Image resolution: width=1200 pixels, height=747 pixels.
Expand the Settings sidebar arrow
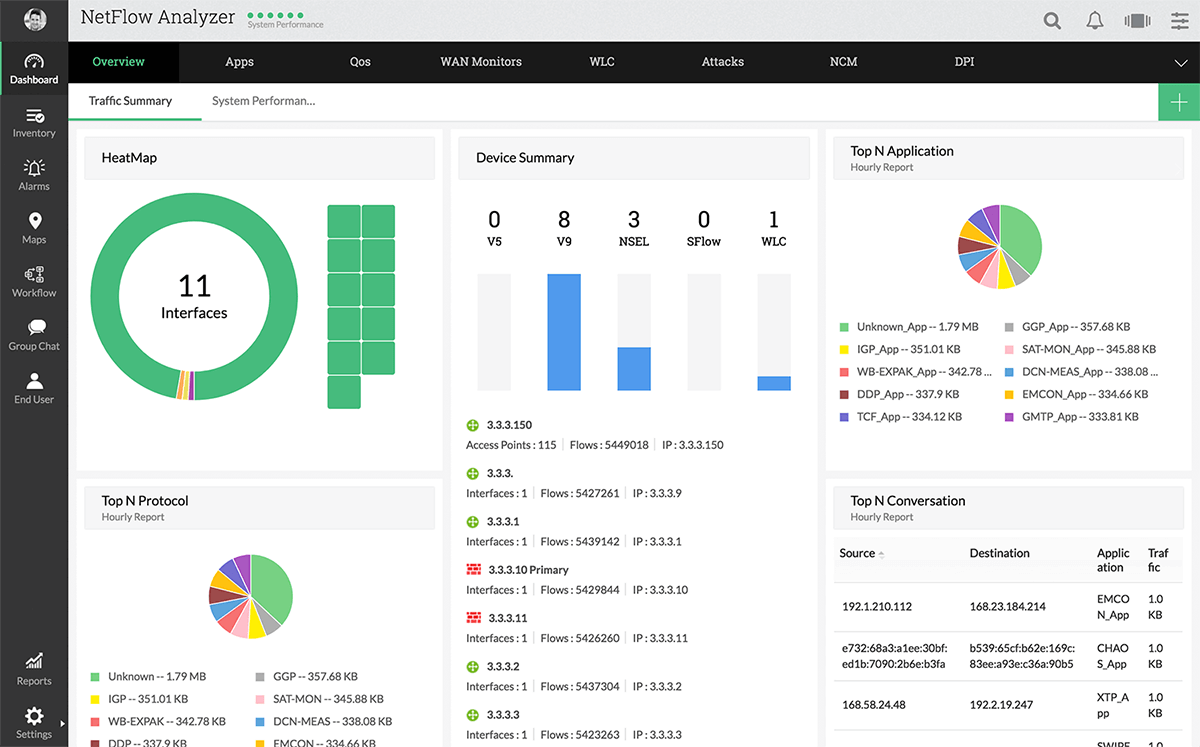(61, 723)
